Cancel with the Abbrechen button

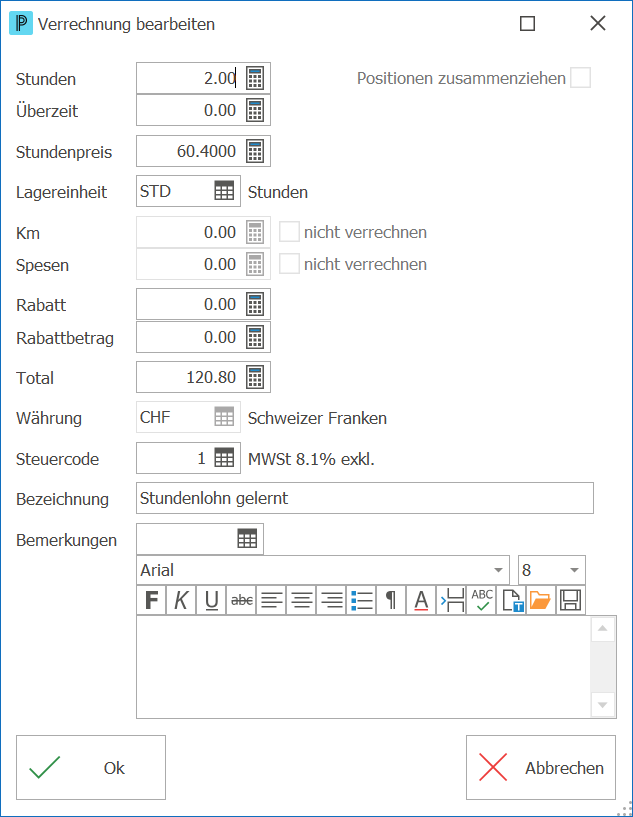click(541, 768)
